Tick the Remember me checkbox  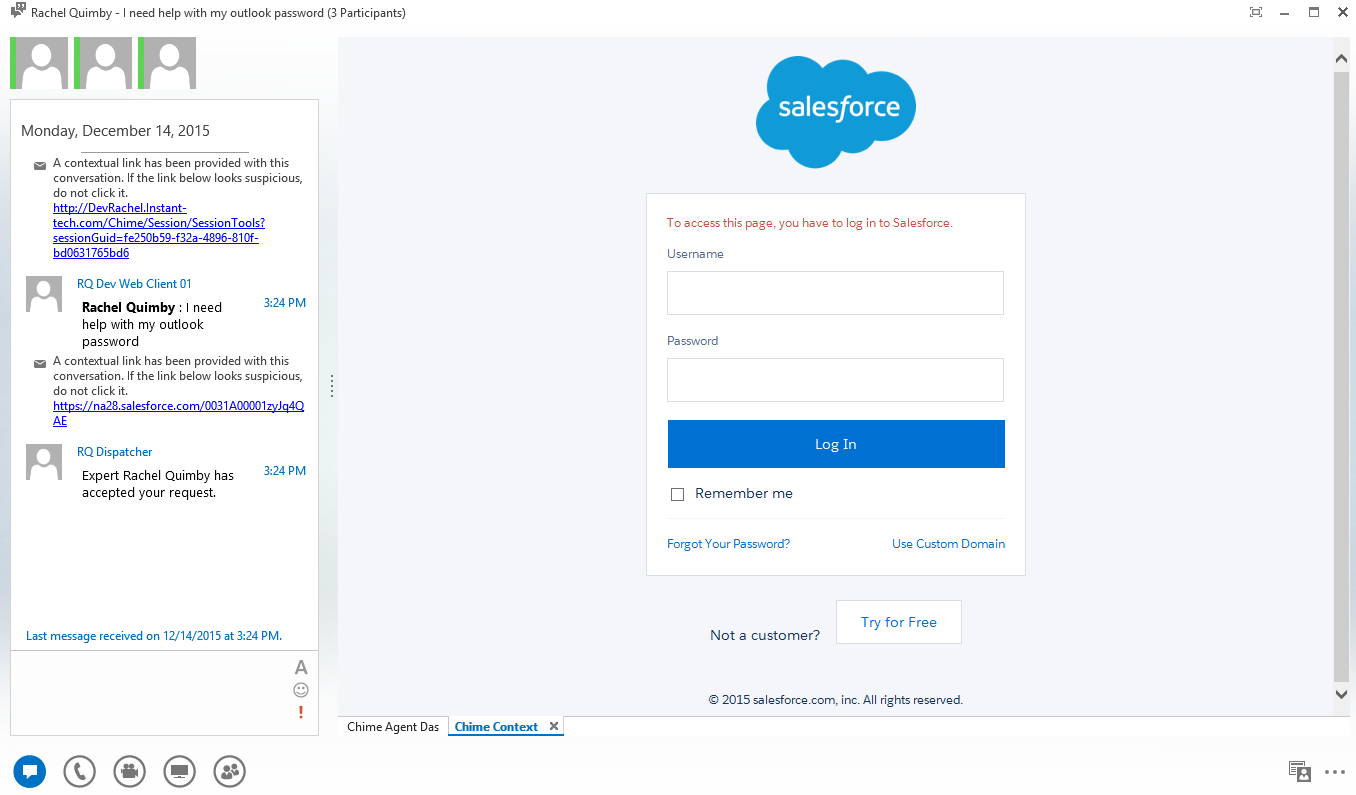677,494
